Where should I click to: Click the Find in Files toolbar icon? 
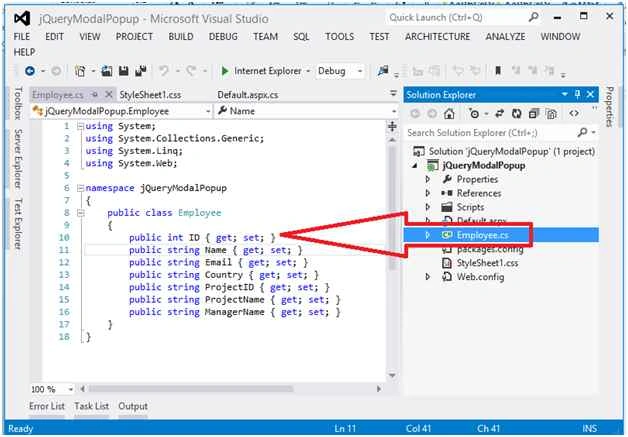(383, 71)
